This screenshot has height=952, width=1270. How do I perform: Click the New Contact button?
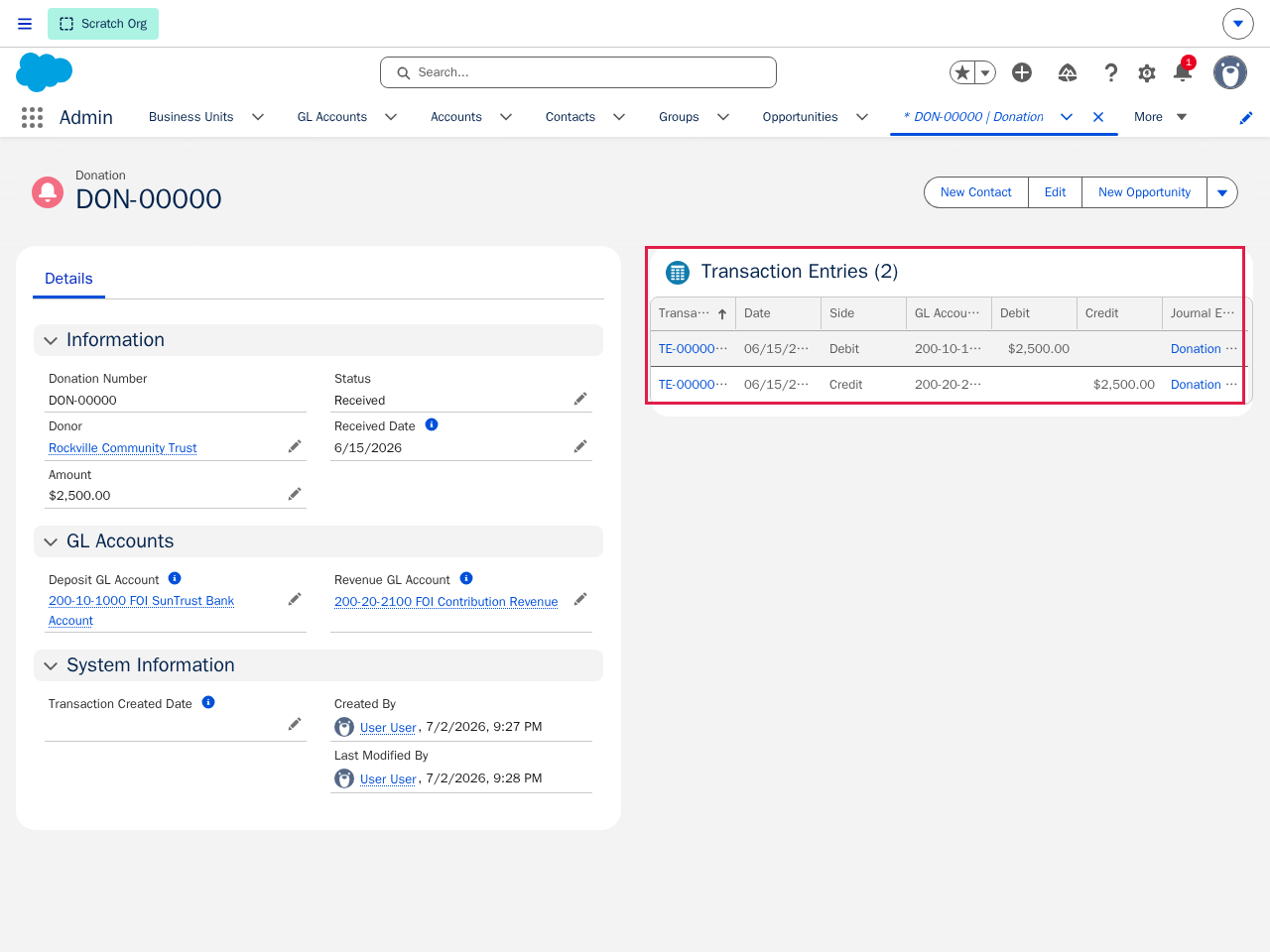[x=976, y=192]
